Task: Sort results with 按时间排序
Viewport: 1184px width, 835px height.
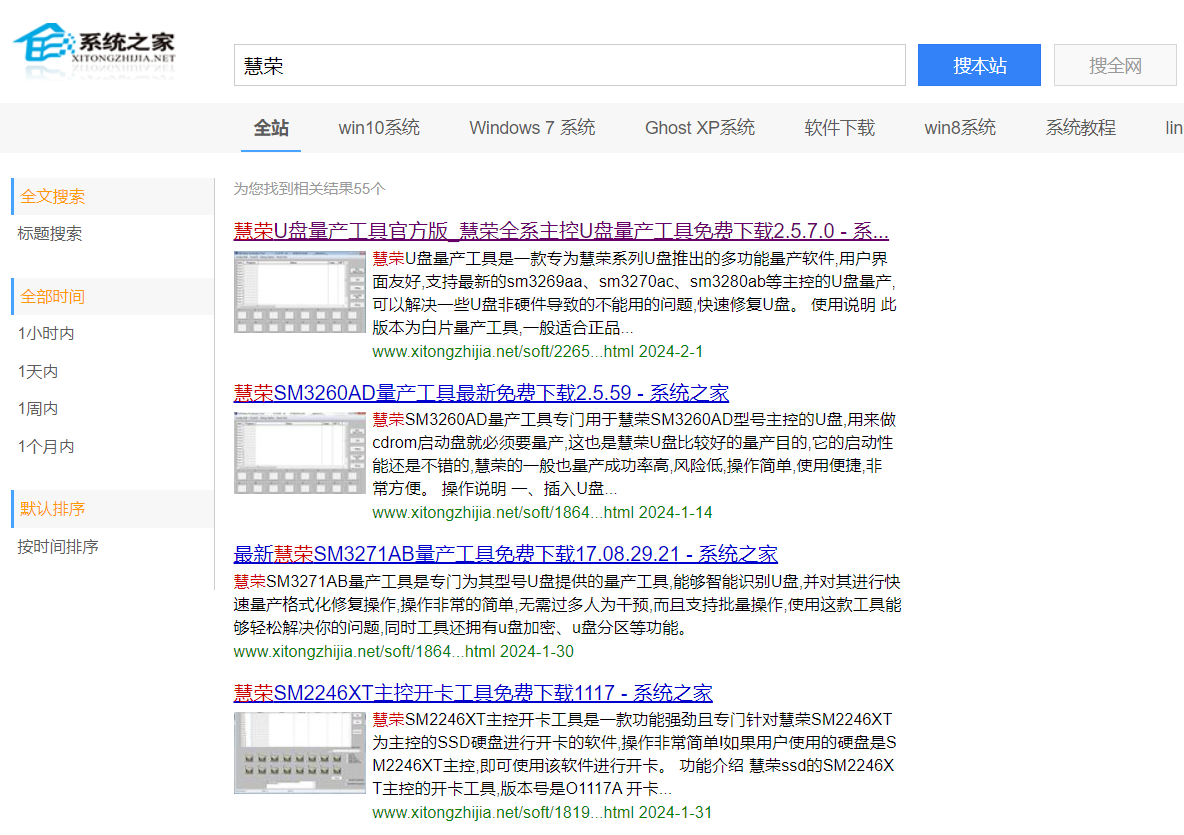Action: click(x=58, y=547)
